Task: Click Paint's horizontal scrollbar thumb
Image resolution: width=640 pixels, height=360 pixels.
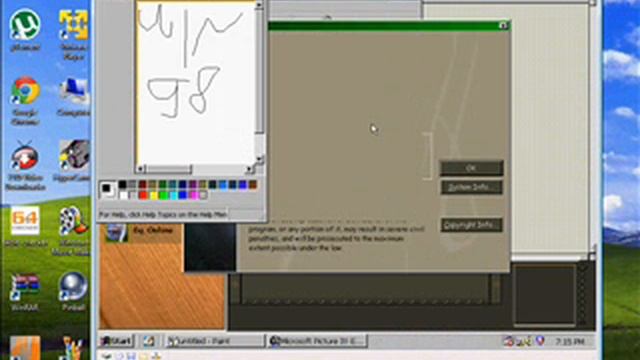Action: (168, 169)
